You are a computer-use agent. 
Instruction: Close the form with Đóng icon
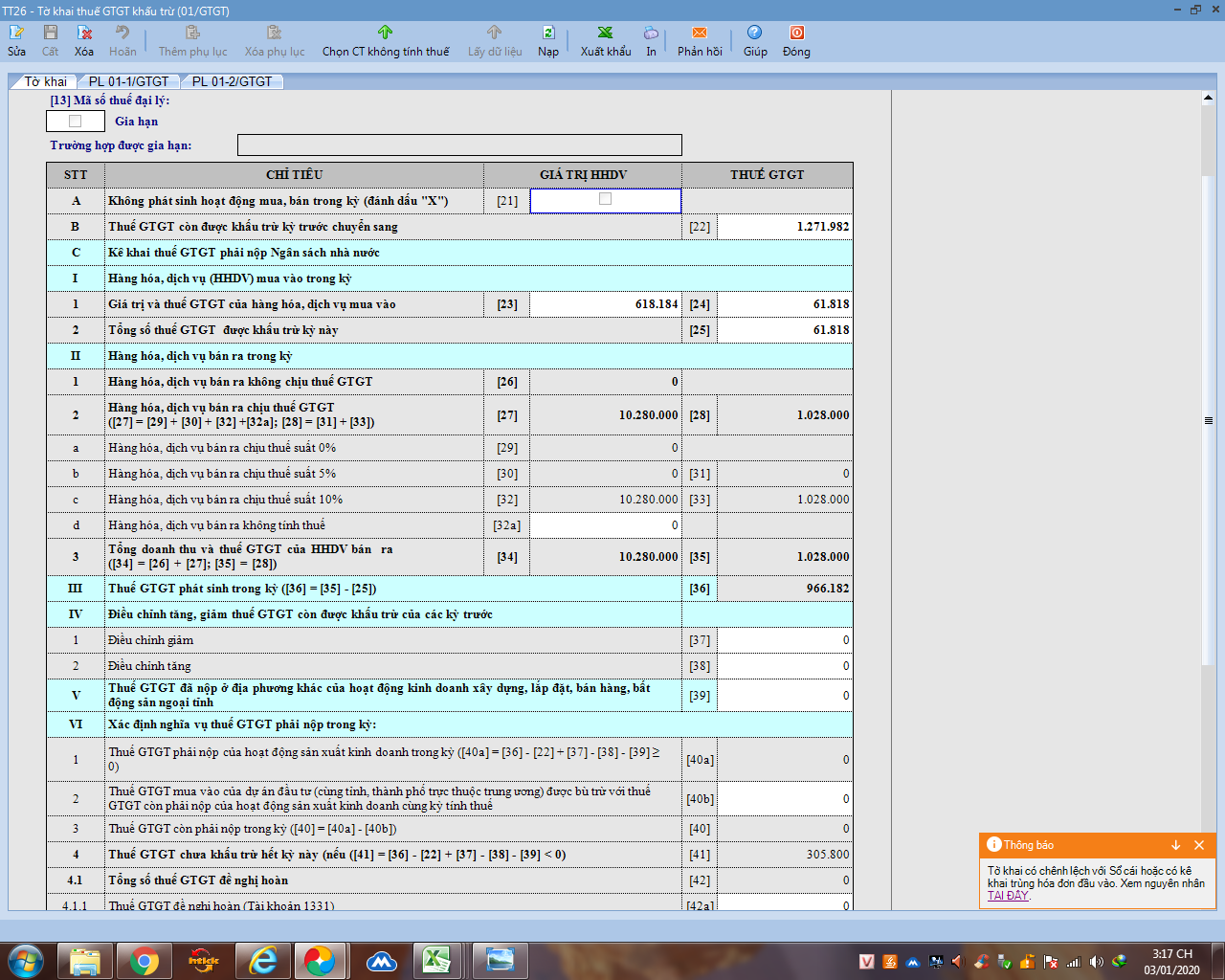795,40
